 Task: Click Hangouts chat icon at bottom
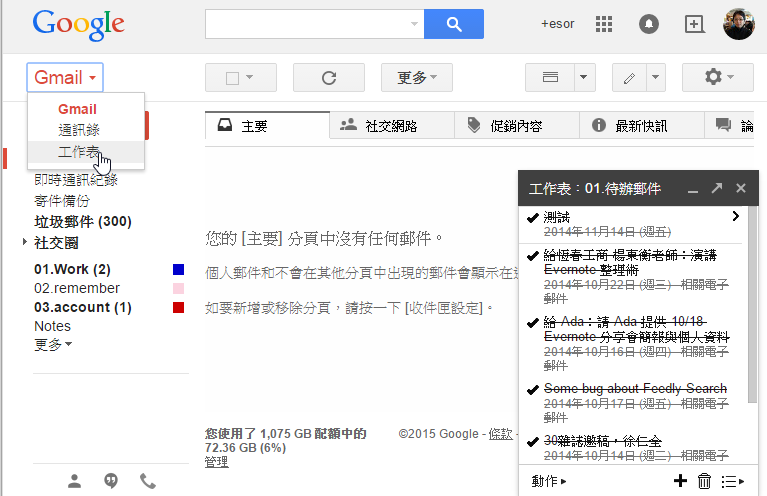(x=111, y=481)
